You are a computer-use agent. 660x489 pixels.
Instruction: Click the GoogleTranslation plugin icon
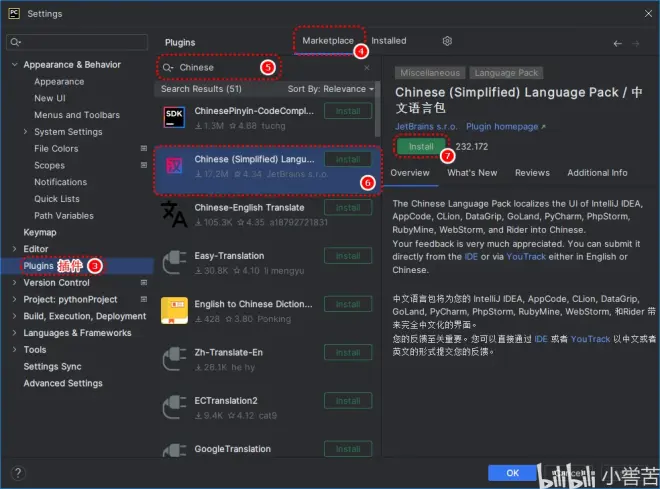174,450
